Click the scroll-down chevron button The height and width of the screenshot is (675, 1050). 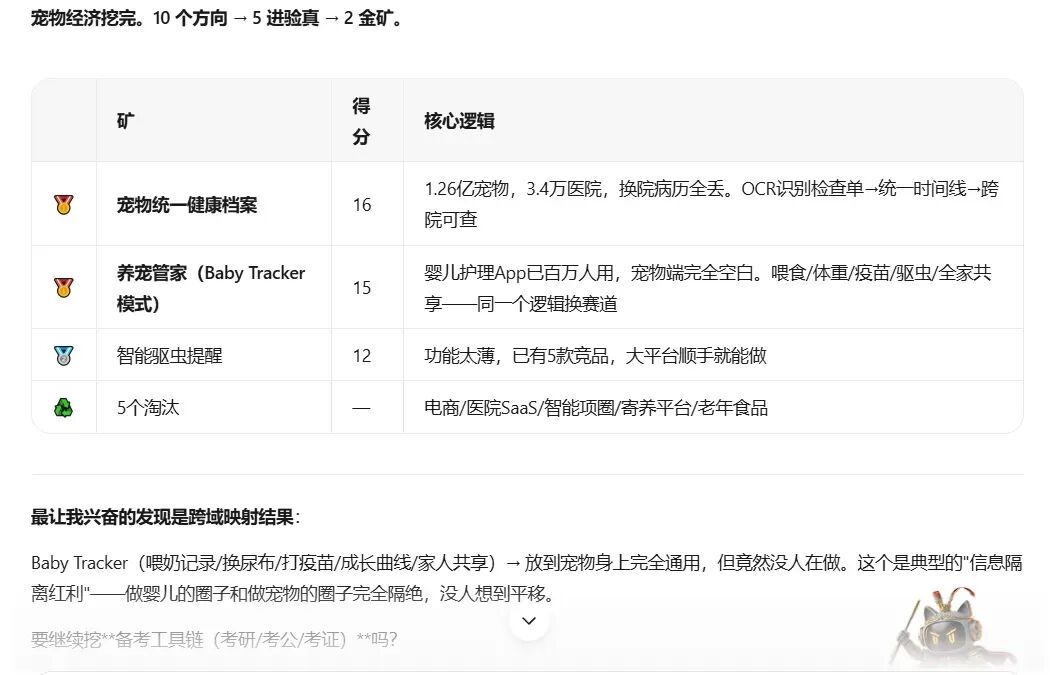[529, 621]
